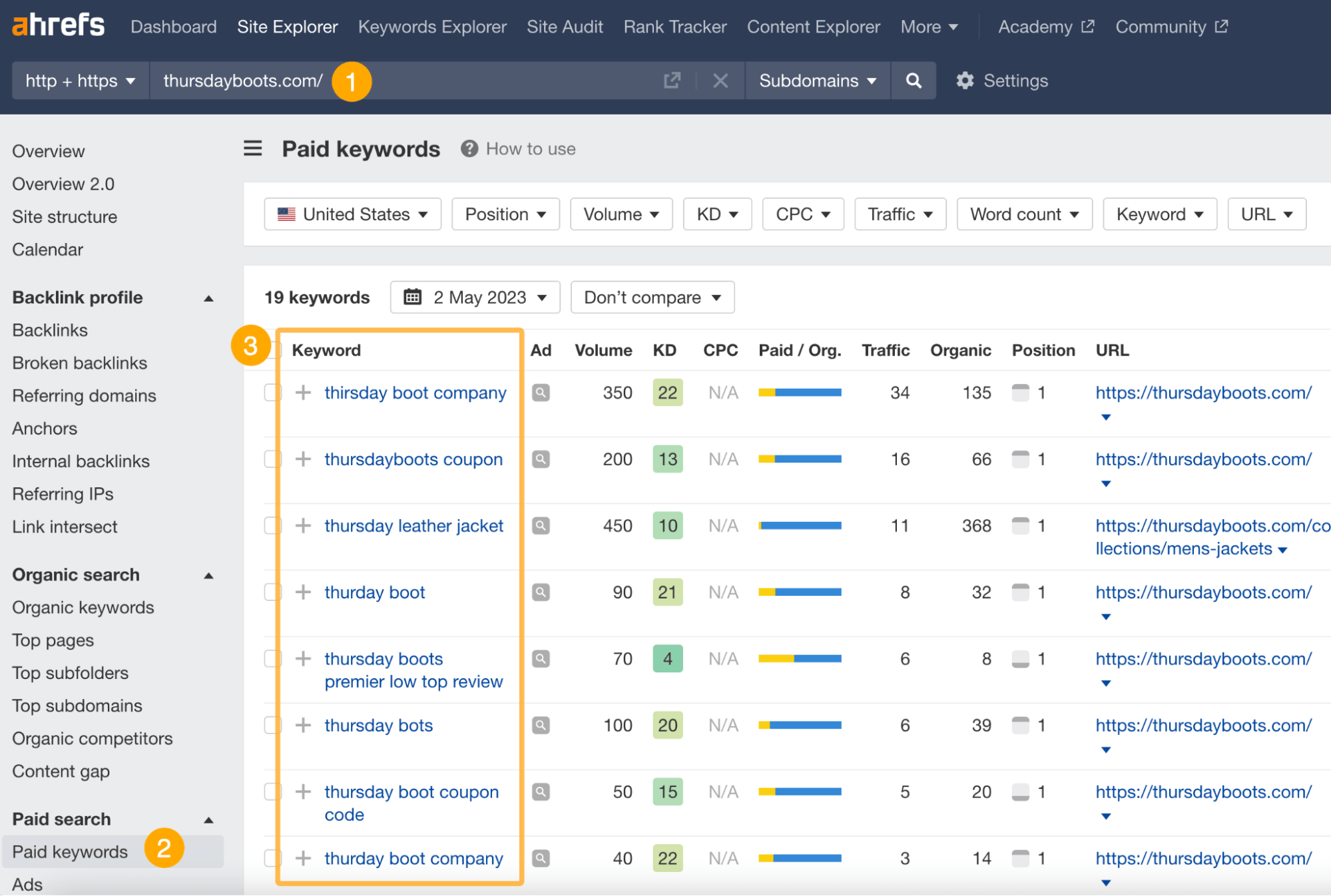
Task: Clear the search field with the X icon
Action: pyautogui.click(x=720, y=80)
